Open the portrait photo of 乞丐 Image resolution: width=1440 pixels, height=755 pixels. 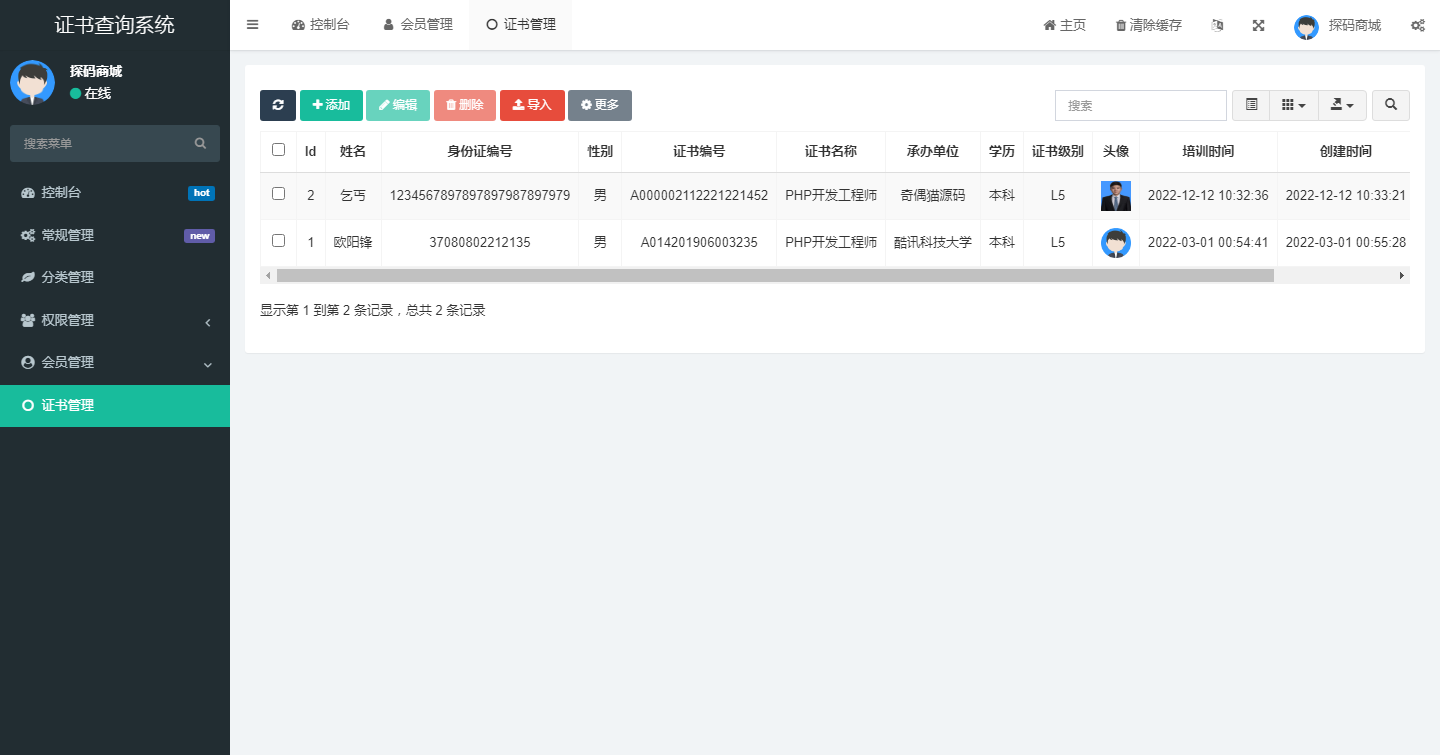click(1116, 196)
